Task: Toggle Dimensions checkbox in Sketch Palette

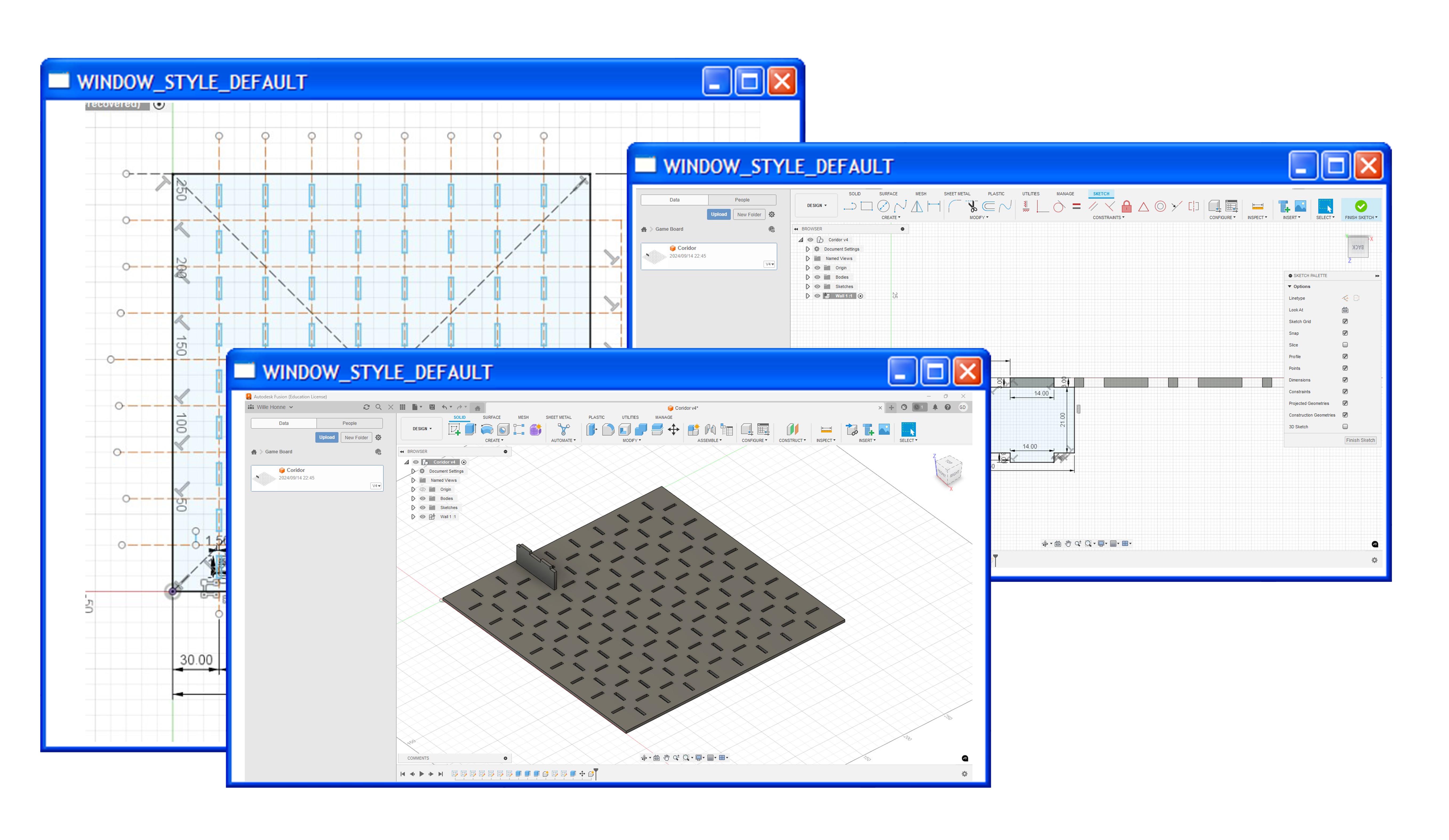Action: (1346, 380)
